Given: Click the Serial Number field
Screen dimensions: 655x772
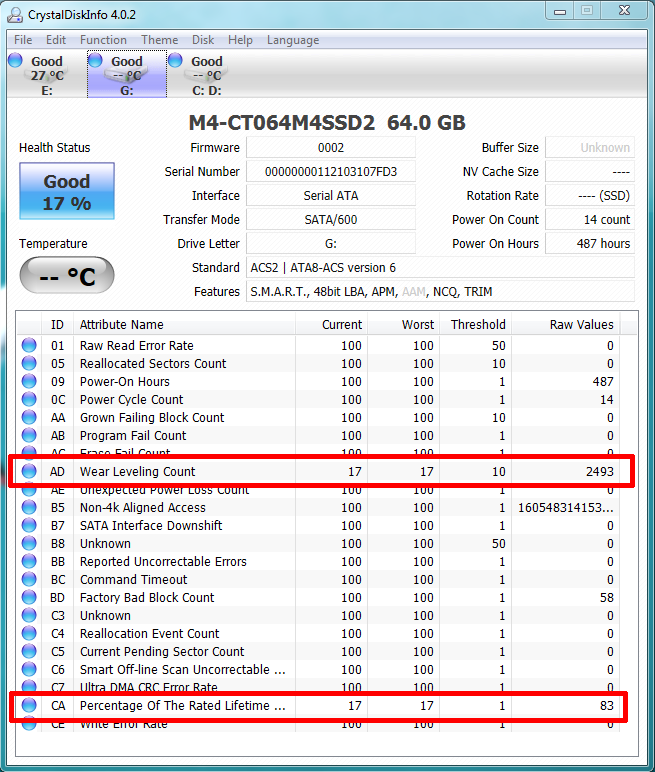Looking at the screenshot, I should 331,172.
